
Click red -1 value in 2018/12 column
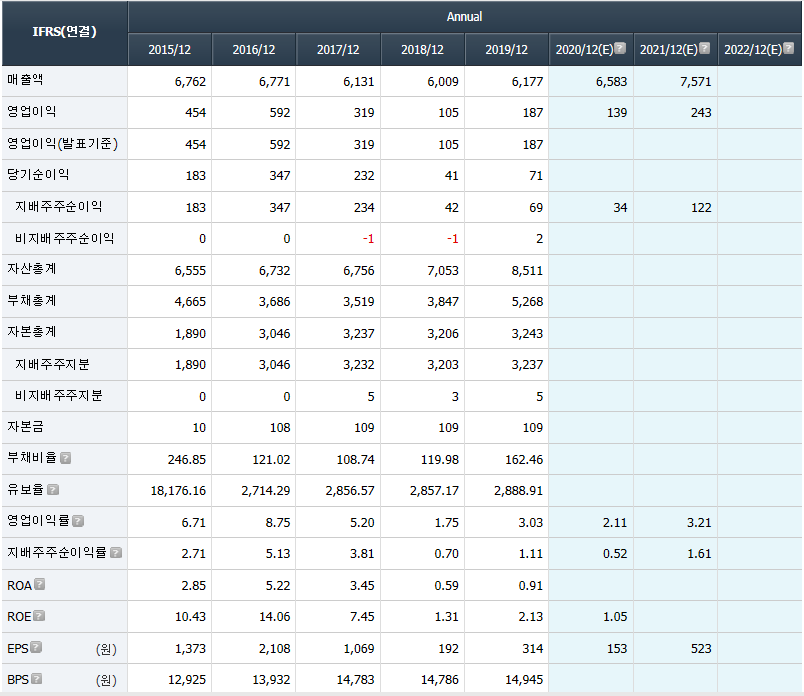(452, 239)
